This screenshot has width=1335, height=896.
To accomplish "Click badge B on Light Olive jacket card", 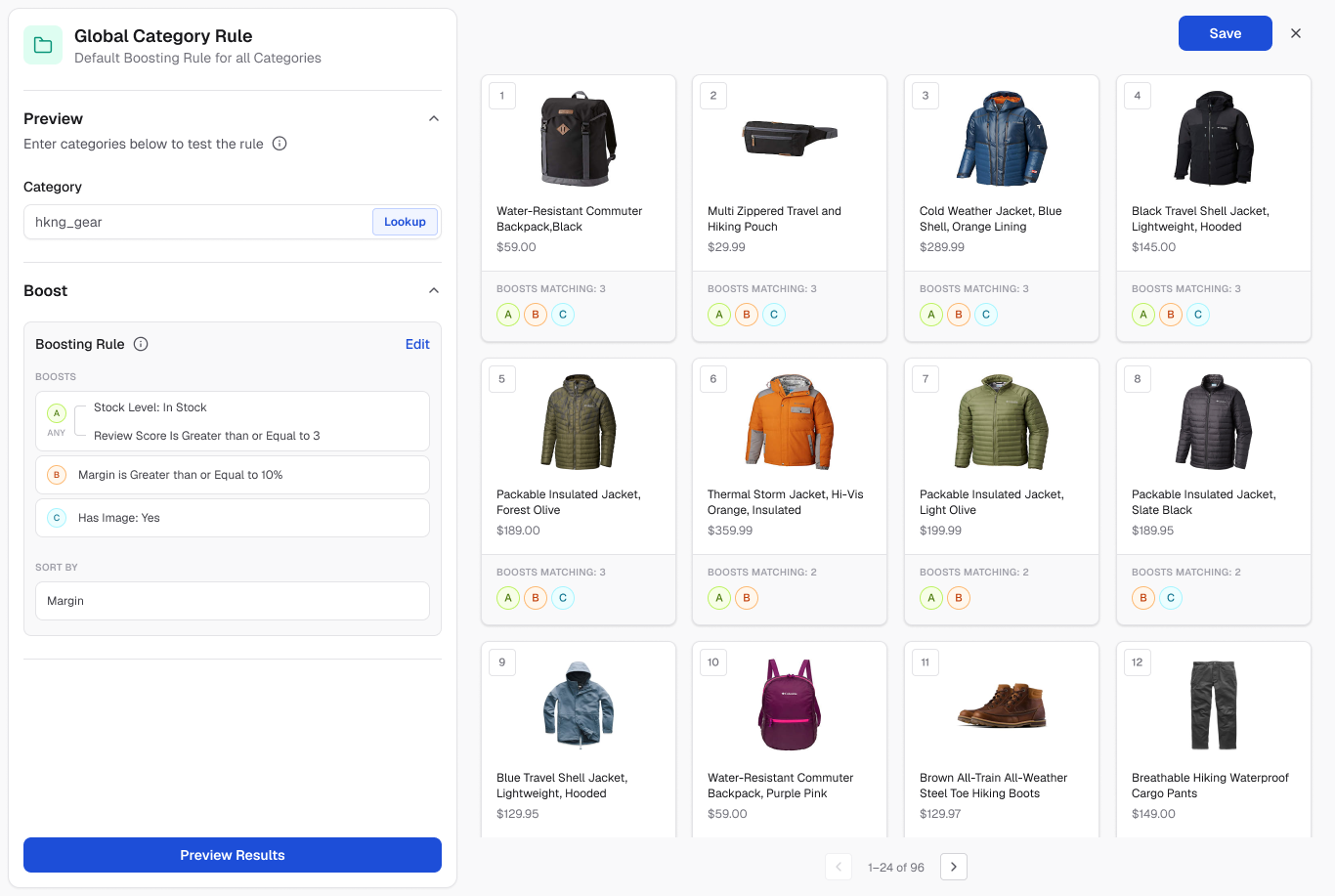I will click(959, 598).
